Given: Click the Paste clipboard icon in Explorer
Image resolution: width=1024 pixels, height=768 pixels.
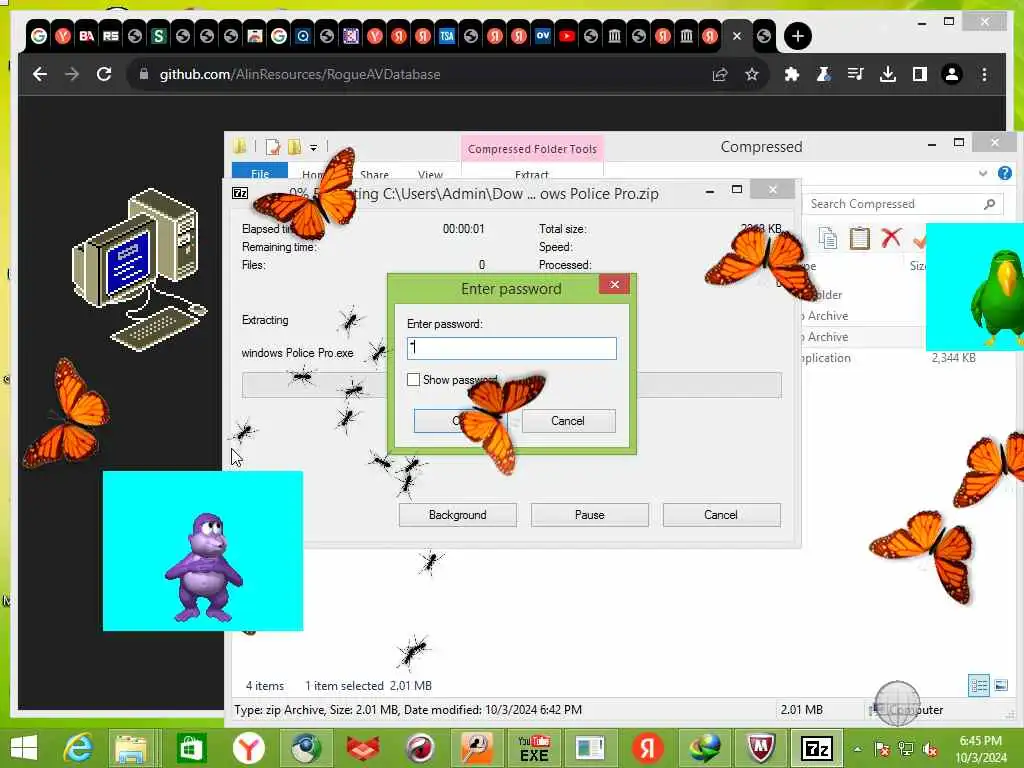Looking at the screenshot, I should coord(859,238).
